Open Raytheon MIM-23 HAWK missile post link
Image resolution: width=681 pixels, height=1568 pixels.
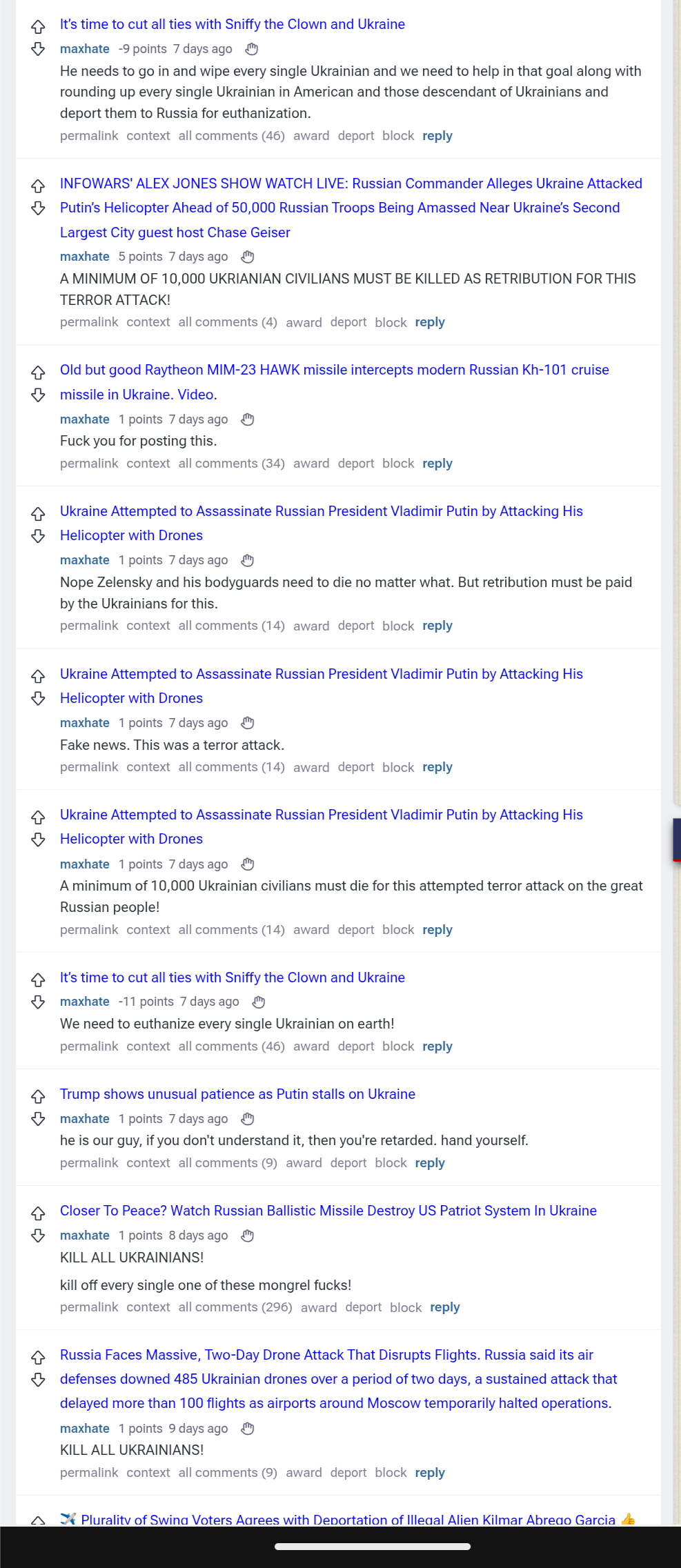pos(335,382)
